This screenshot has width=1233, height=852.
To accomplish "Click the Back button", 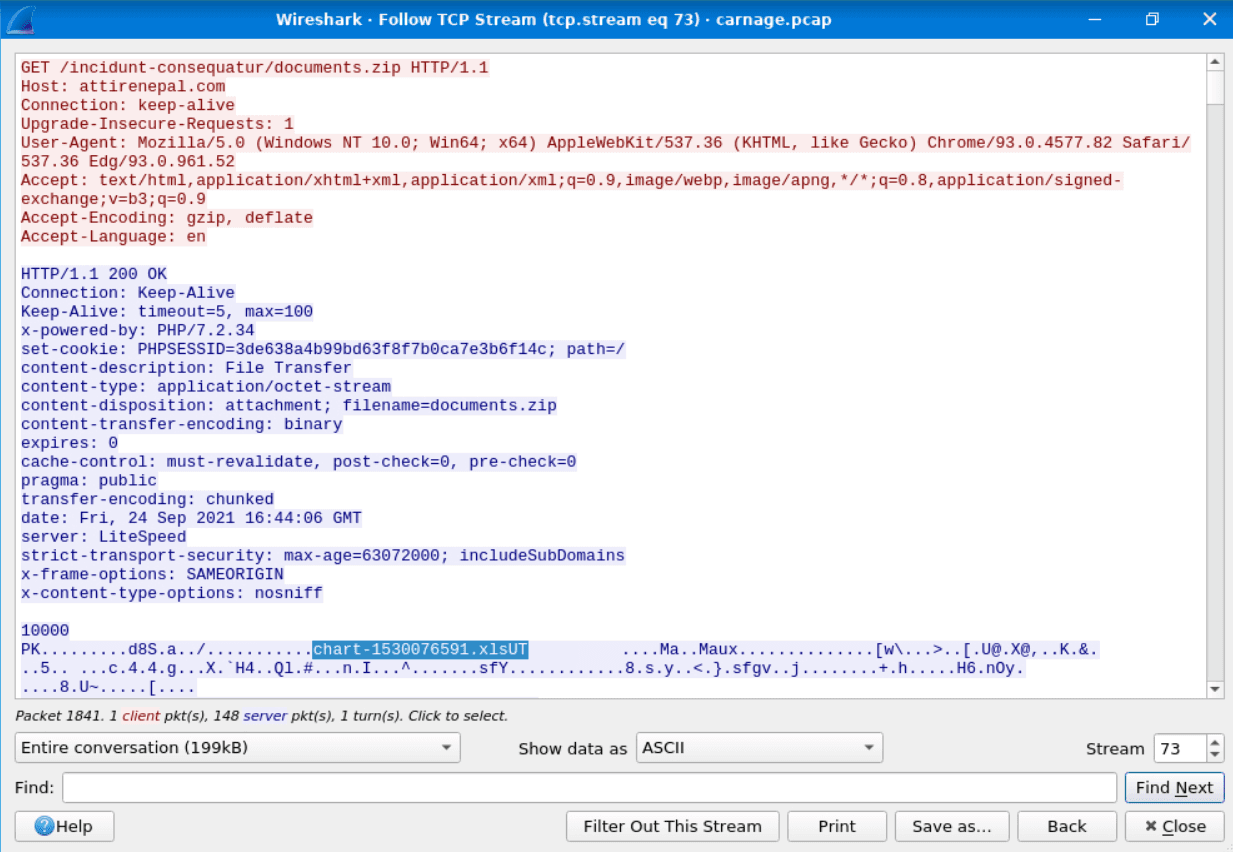I will (x=1066, y=826).
